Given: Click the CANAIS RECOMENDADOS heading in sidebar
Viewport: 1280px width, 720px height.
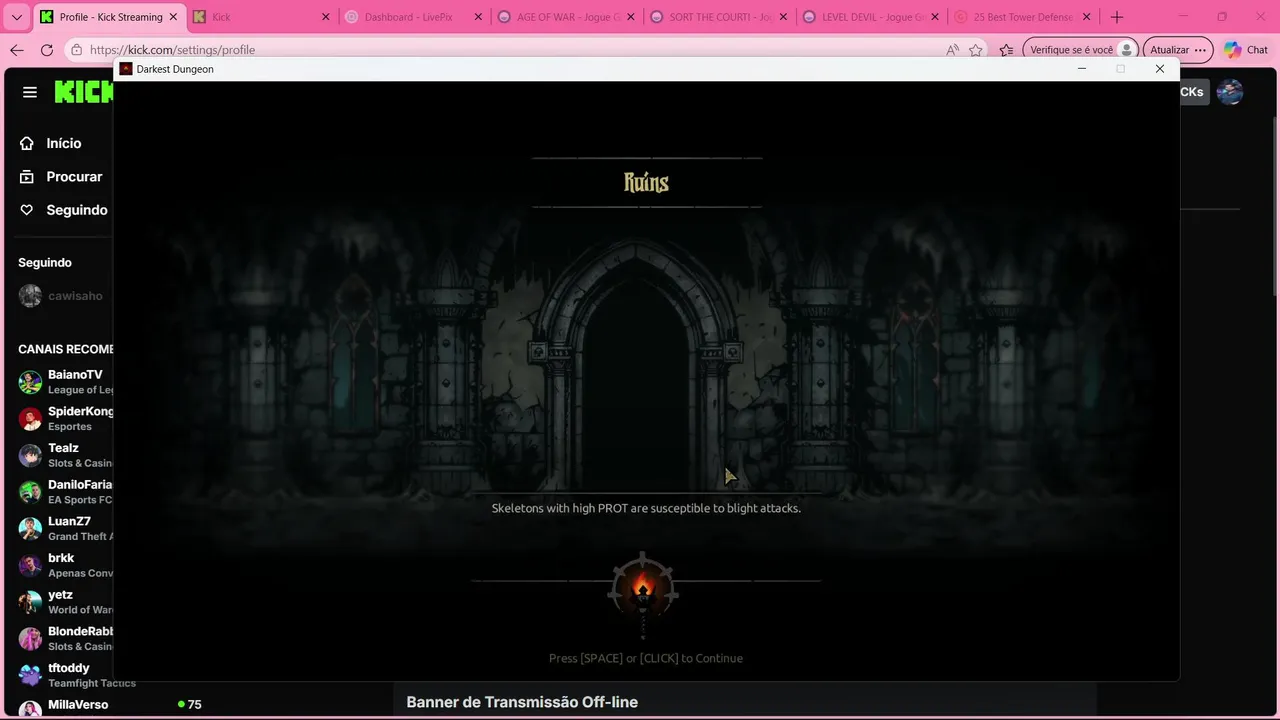Looking at the screenshot, I should (66, 349).
